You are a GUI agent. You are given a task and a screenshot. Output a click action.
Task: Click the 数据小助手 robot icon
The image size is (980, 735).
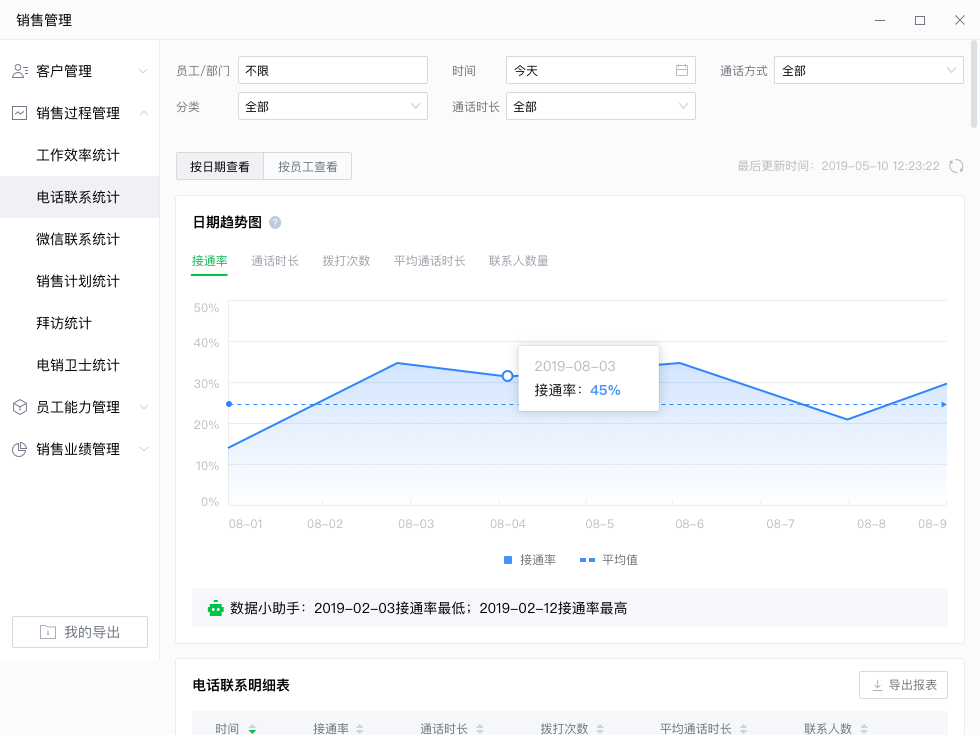click(215, 607)
